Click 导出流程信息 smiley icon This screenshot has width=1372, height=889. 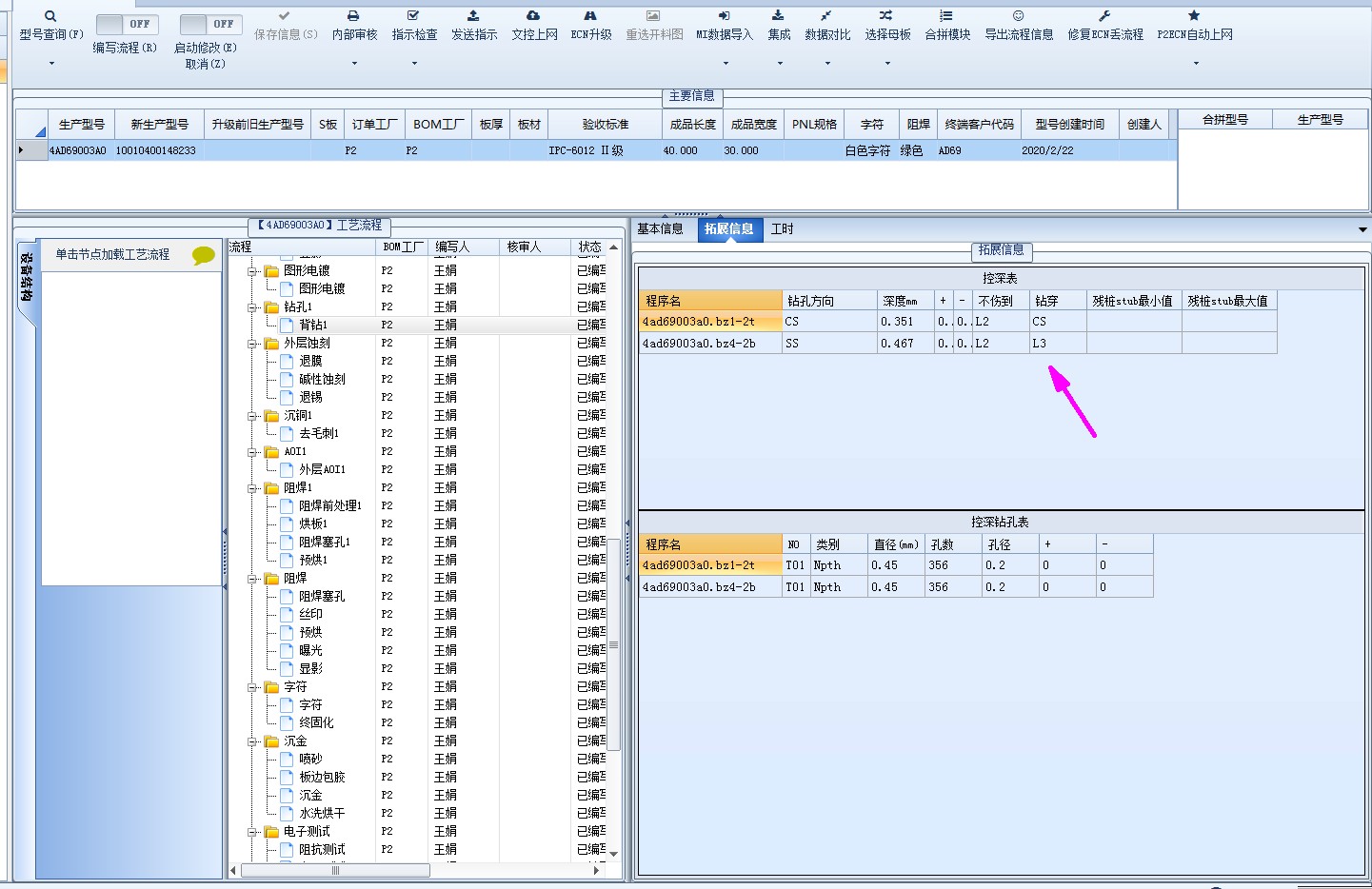pyautogui.click(x=1018, y=16)
